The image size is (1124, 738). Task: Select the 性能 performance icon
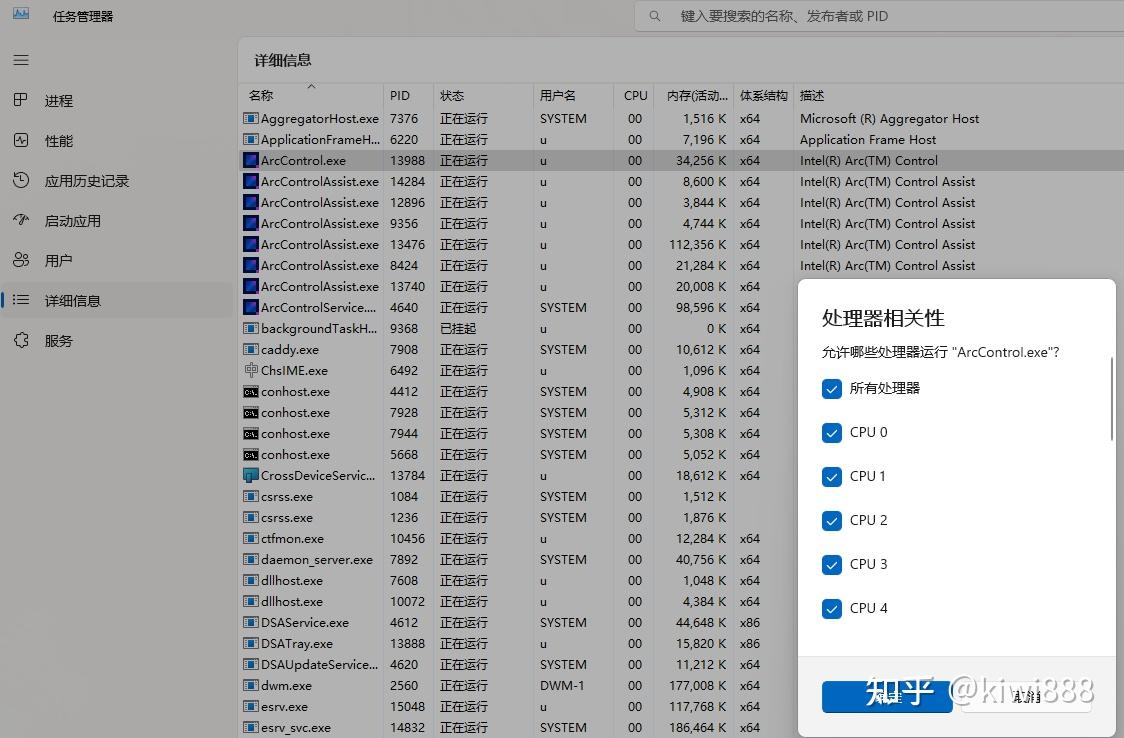(x=21, y=140)
